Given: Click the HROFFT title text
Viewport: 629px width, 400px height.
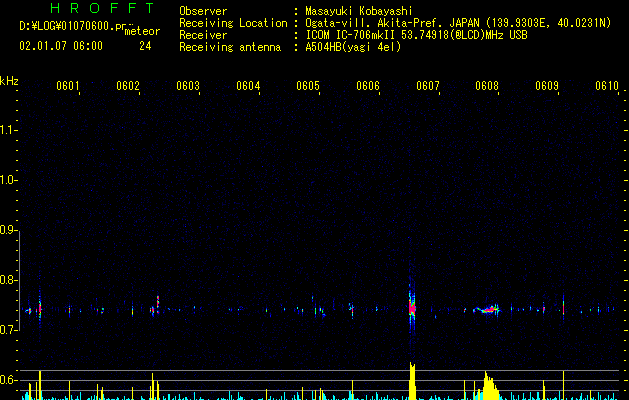Looking at the screenshot, I should pyautogui.click(x=103, y=8).
